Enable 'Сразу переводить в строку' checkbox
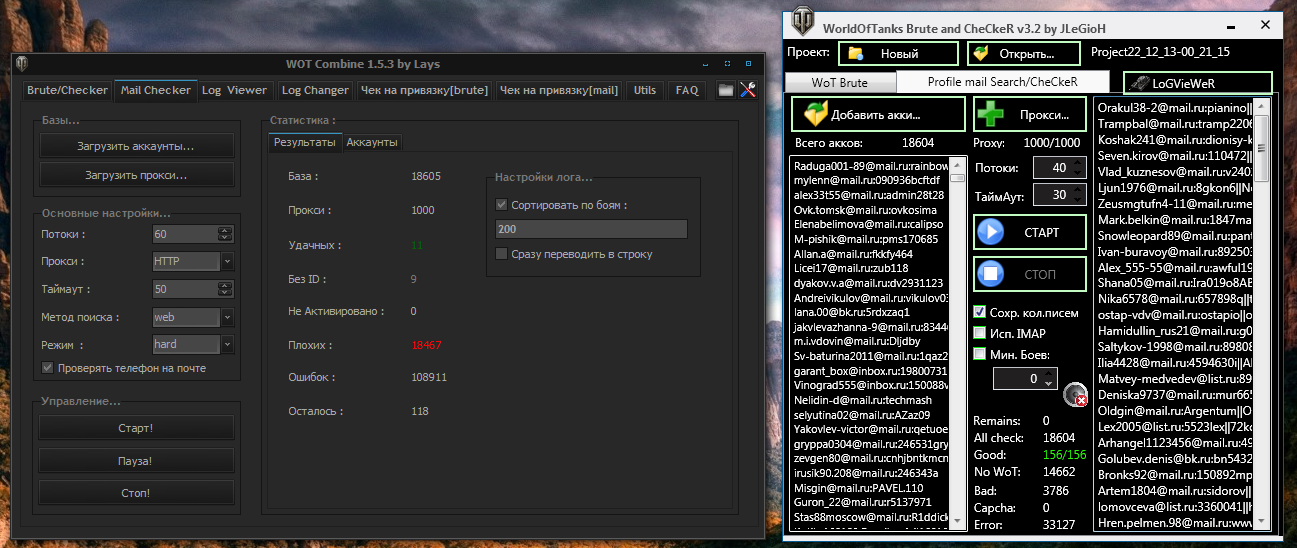The width and height of the screenshot is (1297, 548). point(502,254)
